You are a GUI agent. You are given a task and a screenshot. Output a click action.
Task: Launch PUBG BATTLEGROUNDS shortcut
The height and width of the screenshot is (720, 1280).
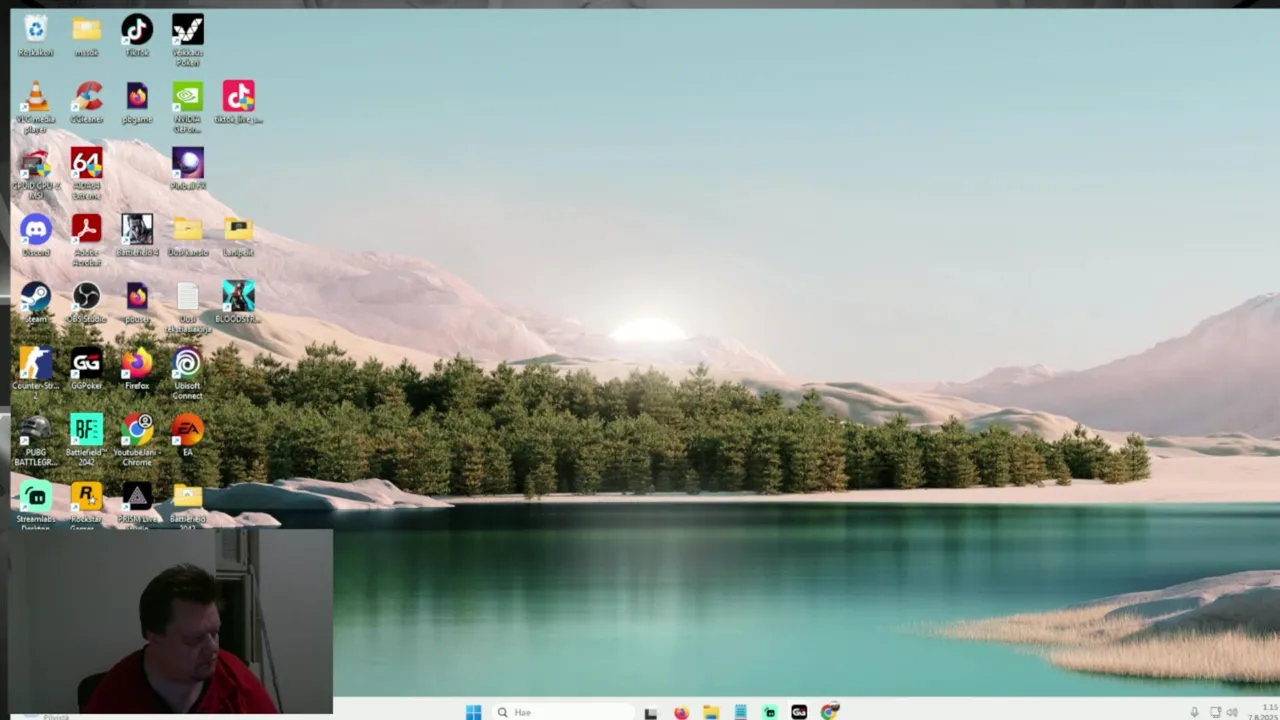36,440
